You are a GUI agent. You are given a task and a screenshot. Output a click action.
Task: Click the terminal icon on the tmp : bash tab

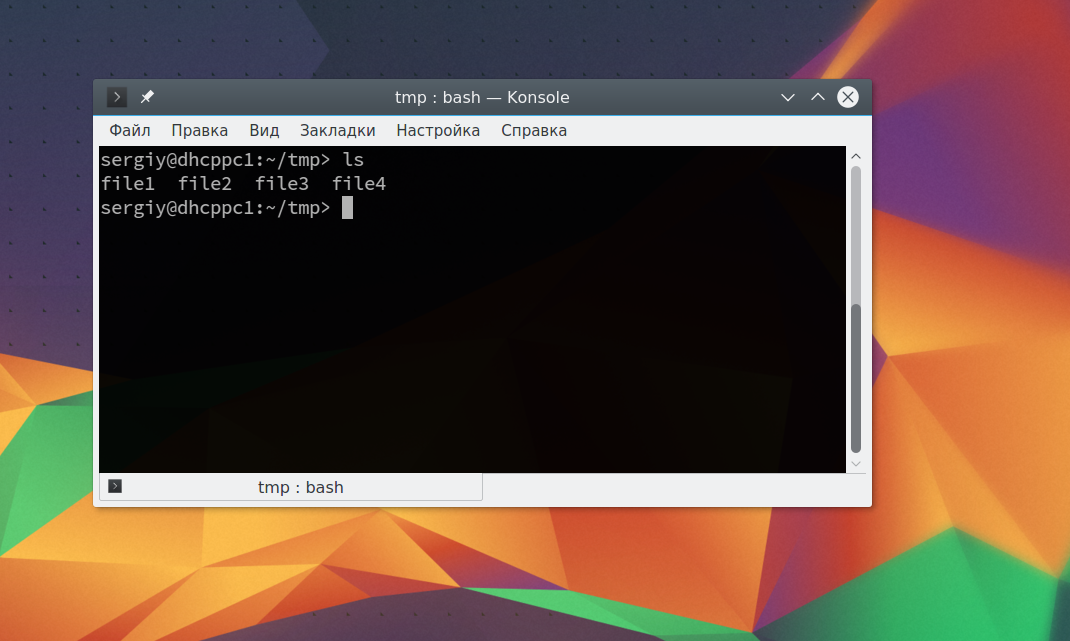[x=116, y=486]
